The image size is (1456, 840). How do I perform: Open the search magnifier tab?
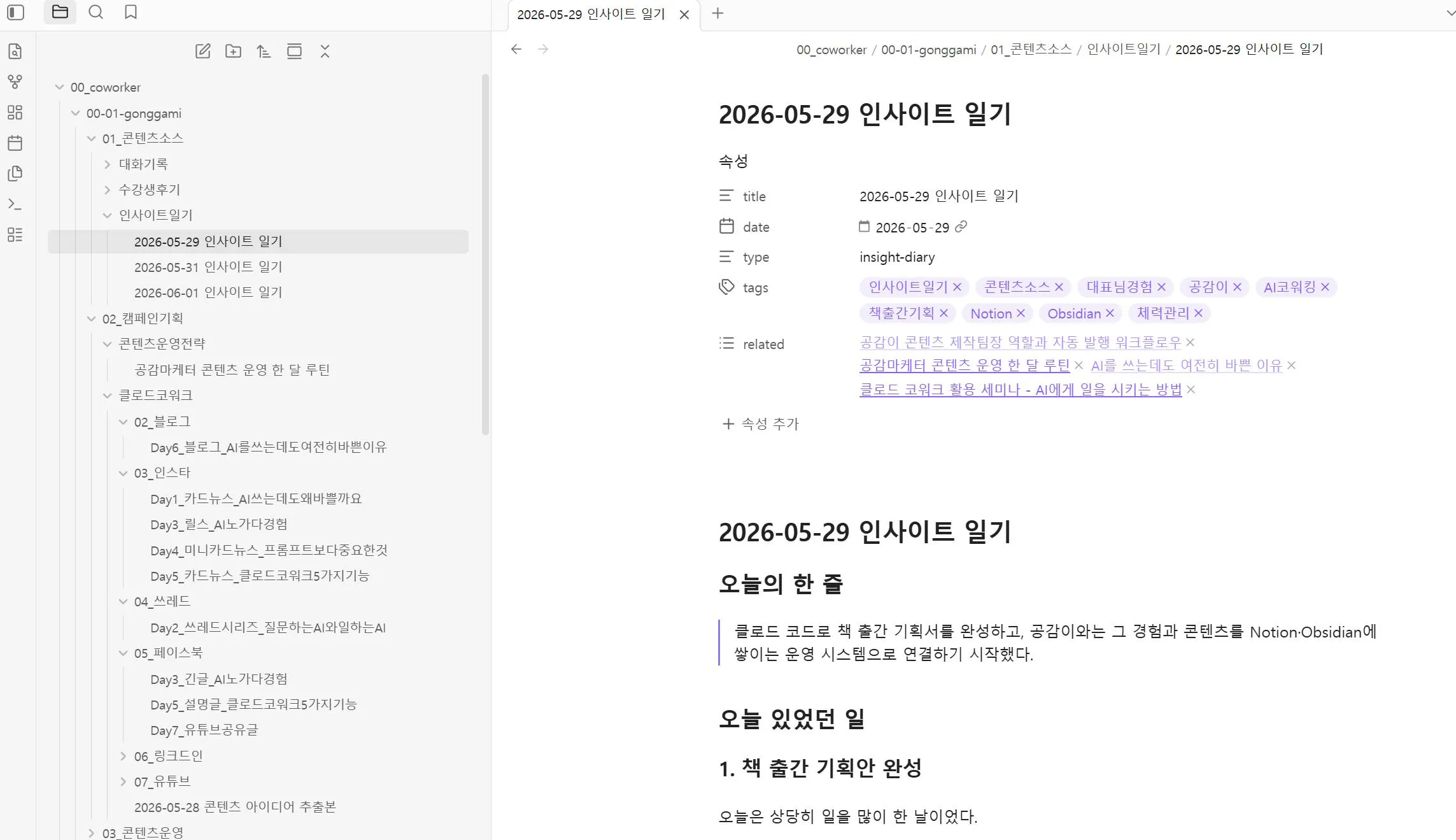(95, 12)
